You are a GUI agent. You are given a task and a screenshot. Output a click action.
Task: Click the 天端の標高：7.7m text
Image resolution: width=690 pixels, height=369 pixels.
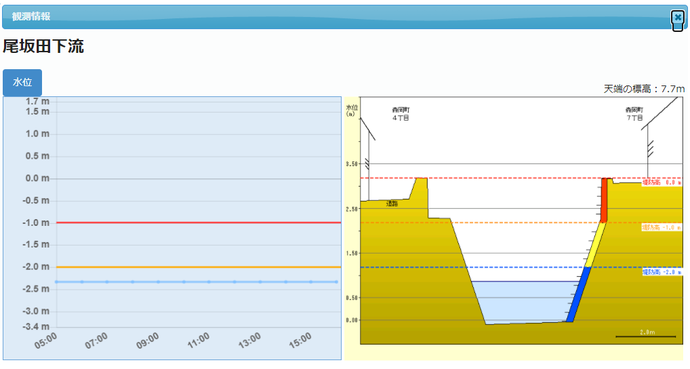click(x=644, y=89)
